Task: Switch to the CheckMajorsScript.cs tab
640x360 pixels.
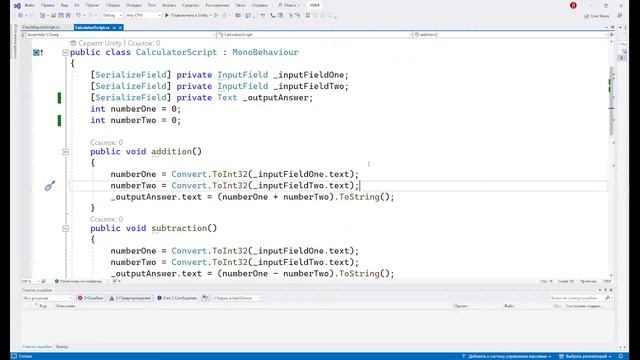Action: tap(41, 27)
